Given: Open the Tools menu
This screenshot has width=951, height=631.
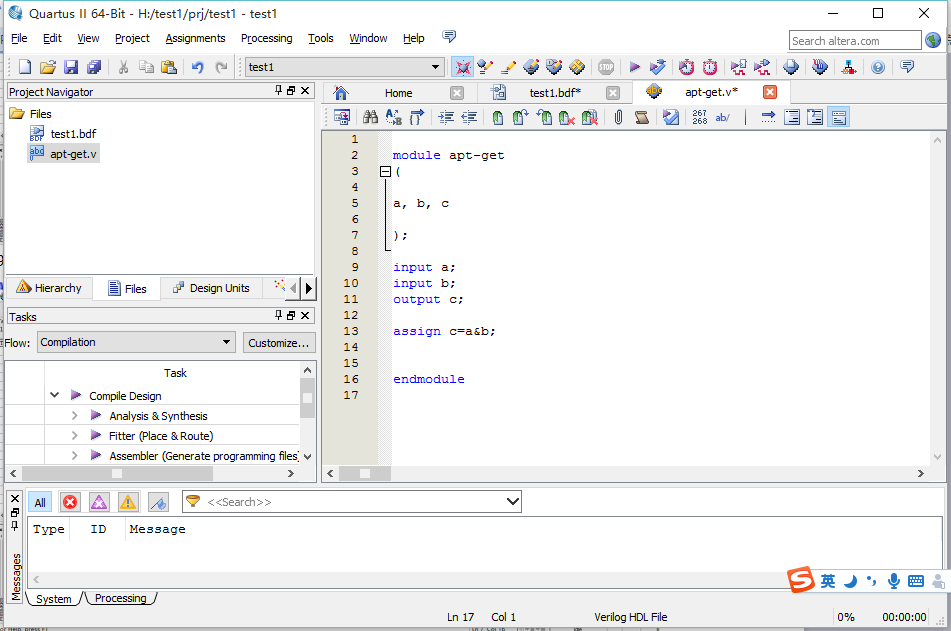Looking at the screenshot, I should click(320, 38).
